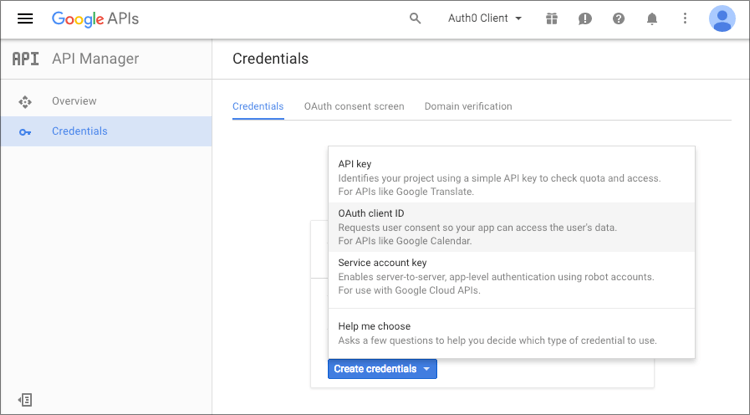Click the feedback alert icon
Image resolution: width=750 pixels, height=415 pixels.
pos(585,19)
